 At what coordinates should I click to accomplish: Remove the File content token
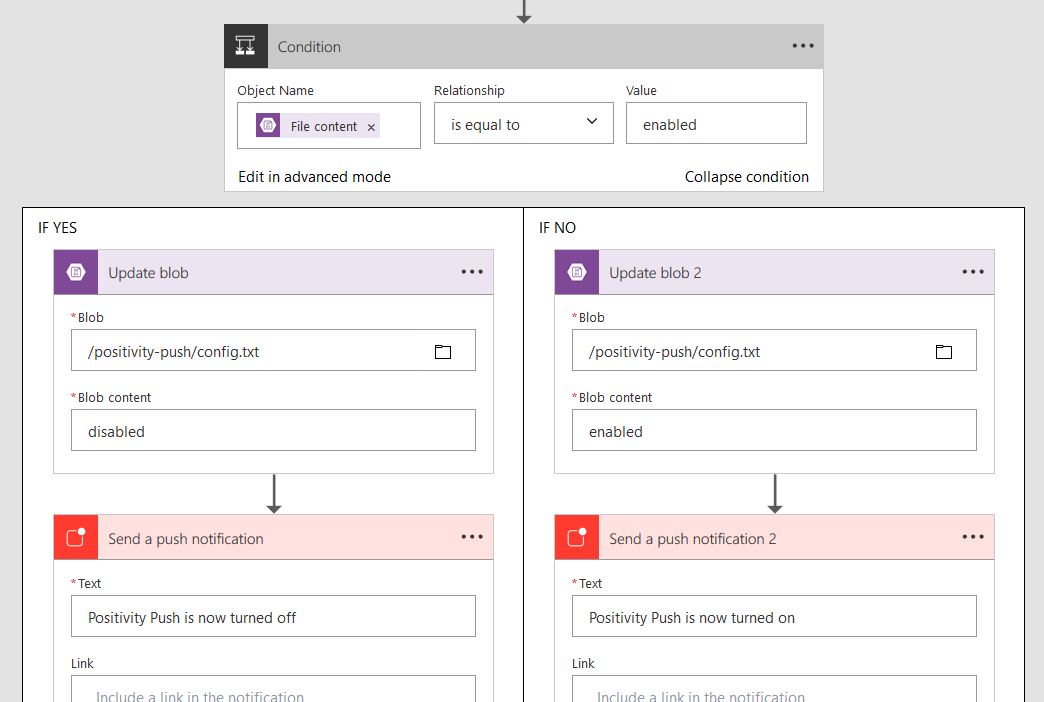click(x=371, y=125)
